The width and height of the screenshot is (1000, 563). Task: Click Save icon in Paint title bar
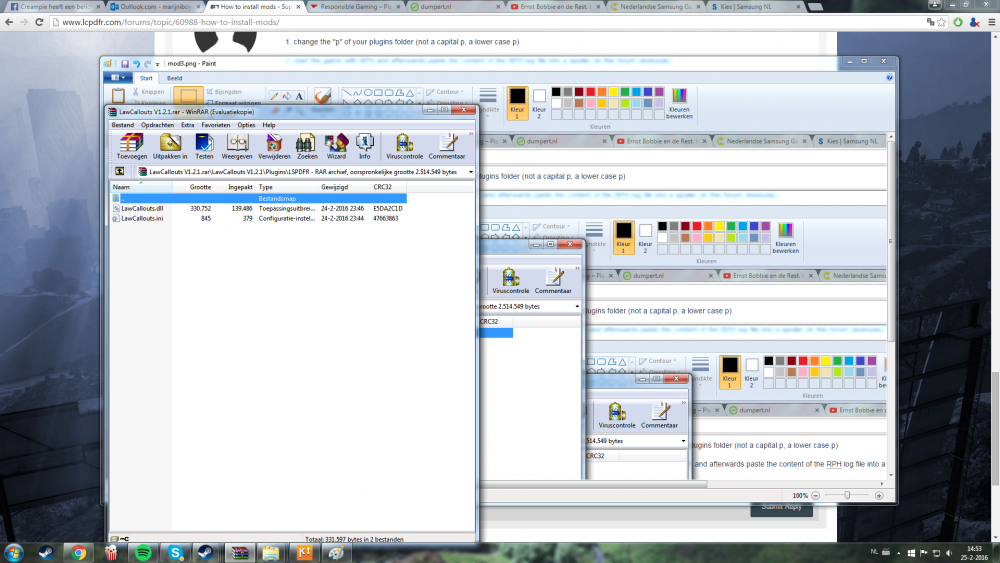coord(125,64)
